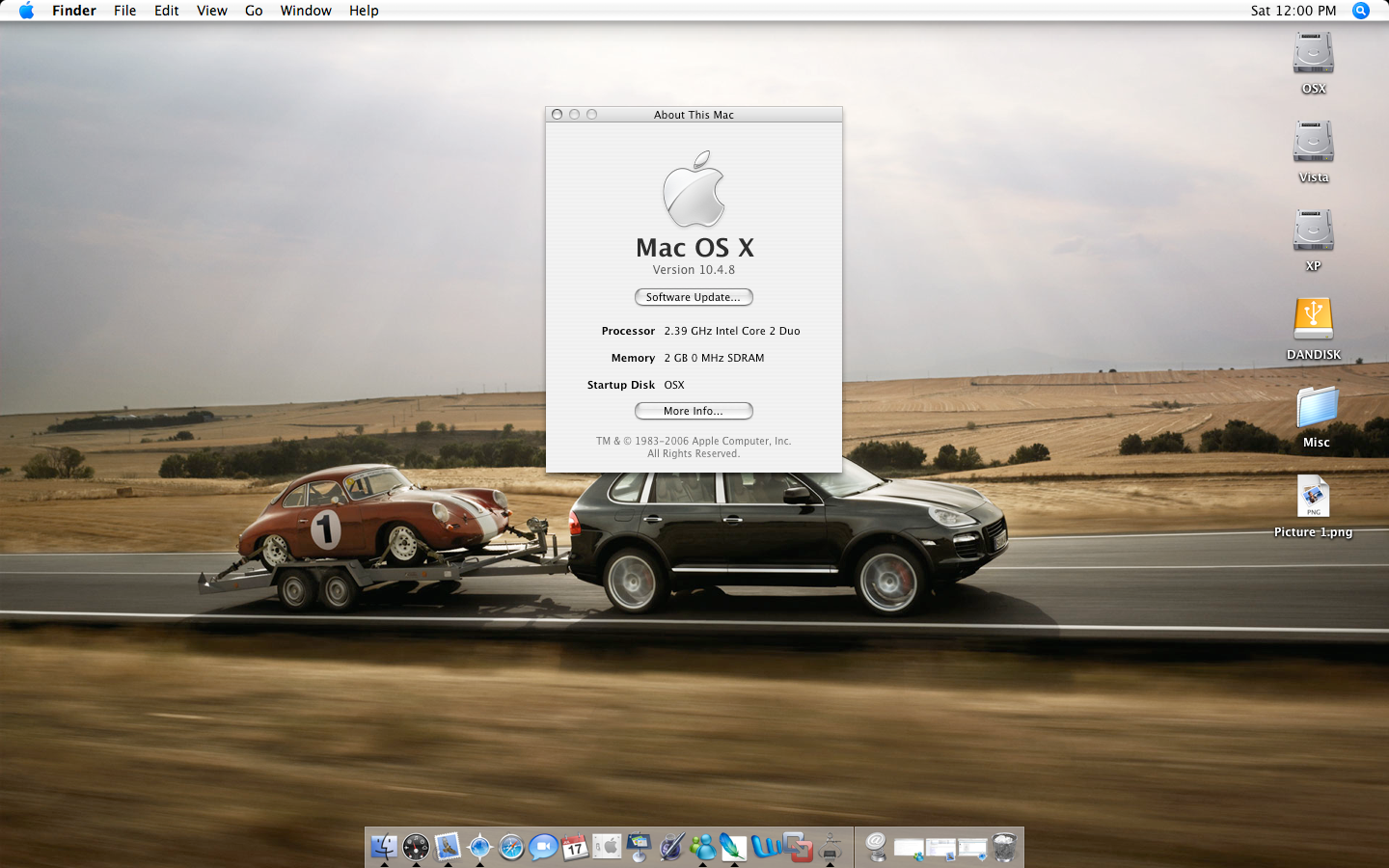Click the gray Apple-logo book Dock icon
1389x868 pixels.
click(607, 847)
